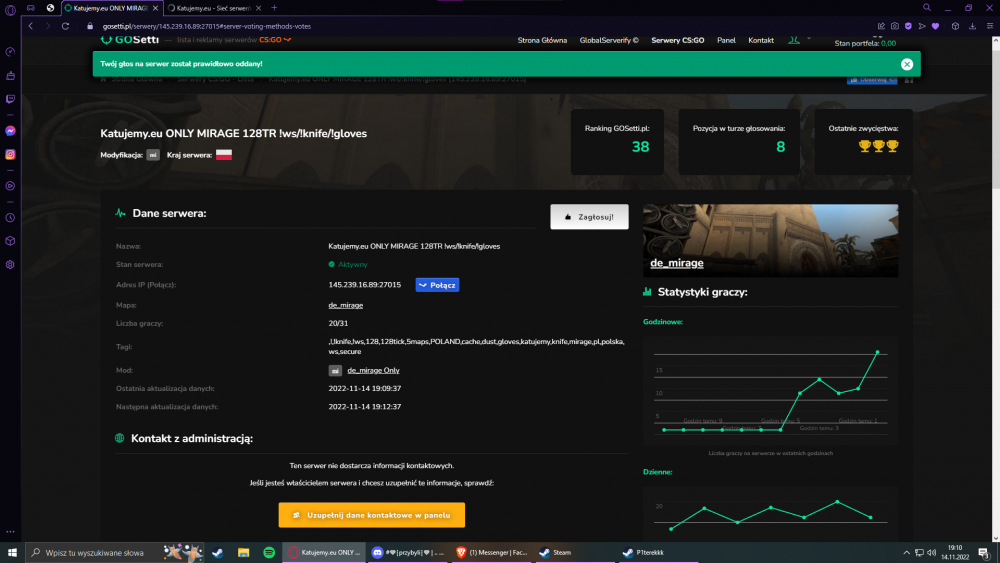Open the Serwery CS:GO menu item
1000x563 pixels.
click(x=677, y=40)
